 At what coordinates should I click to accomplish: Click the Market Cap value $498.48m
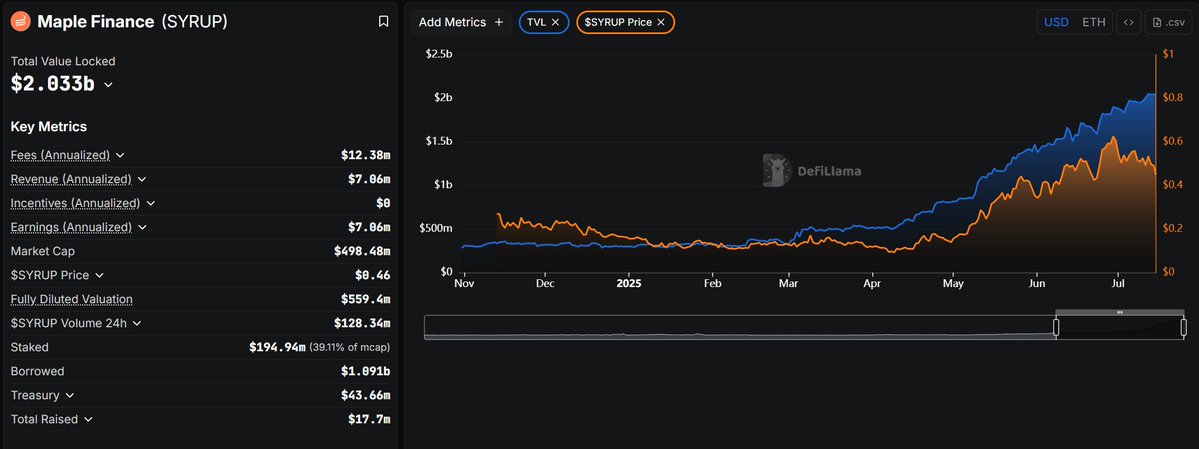coord(362,251)
